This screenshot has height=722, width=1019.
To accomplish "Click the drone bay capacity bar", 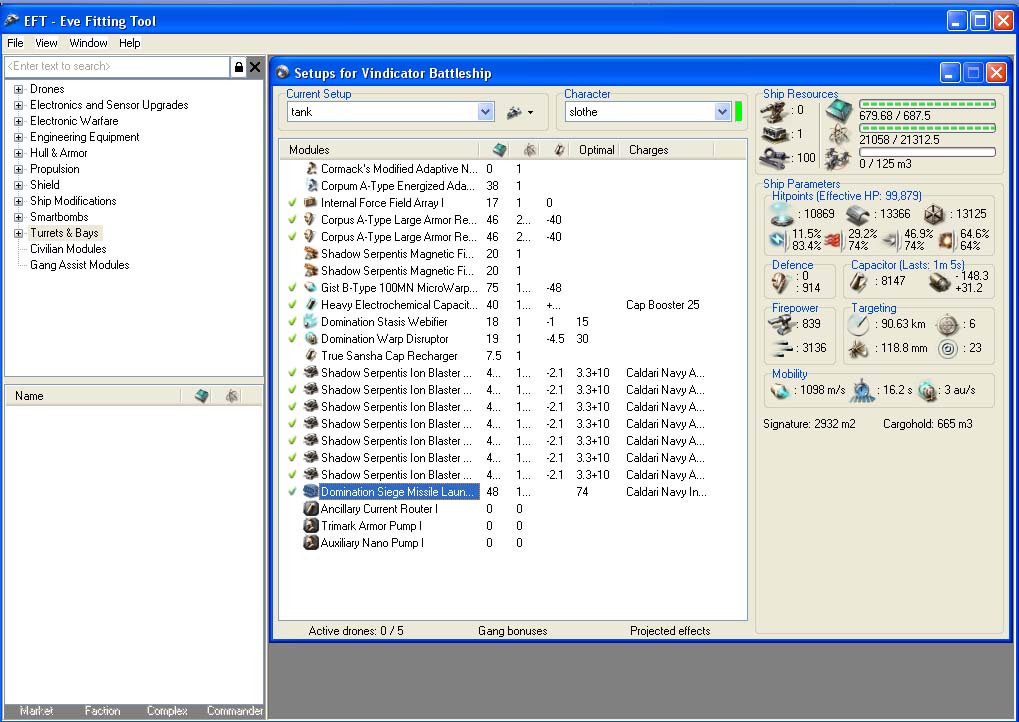I will (927, 152).
